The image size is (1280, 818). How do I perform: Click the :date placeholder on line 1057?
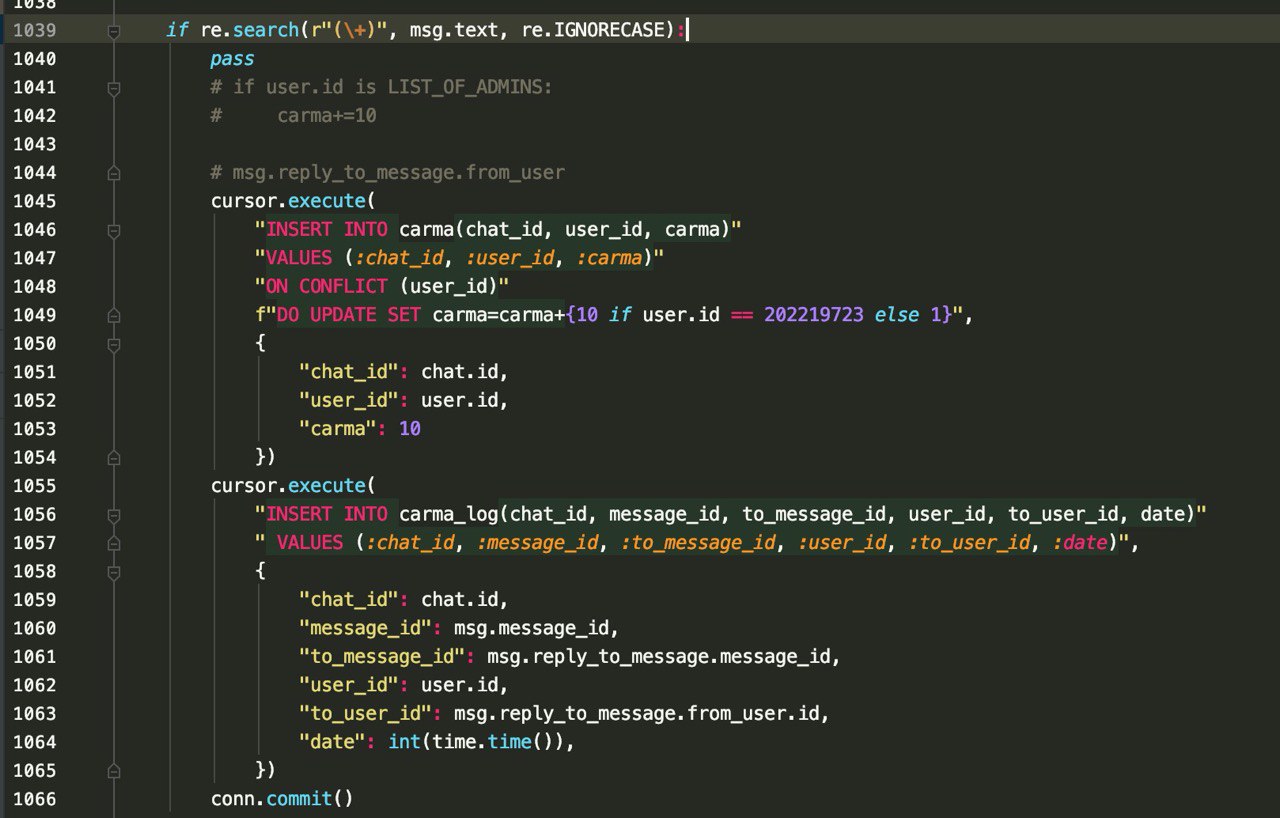1080,543
